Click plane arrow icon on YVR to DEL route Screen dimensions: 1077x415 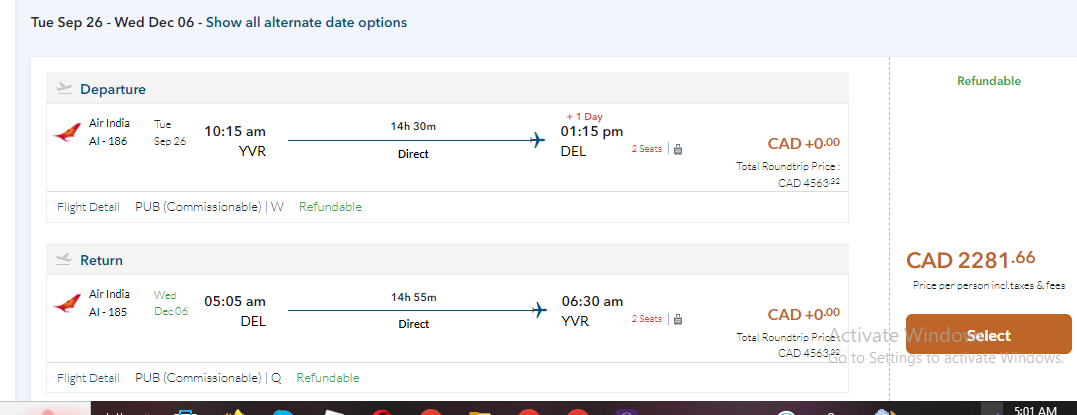(539, 139)
